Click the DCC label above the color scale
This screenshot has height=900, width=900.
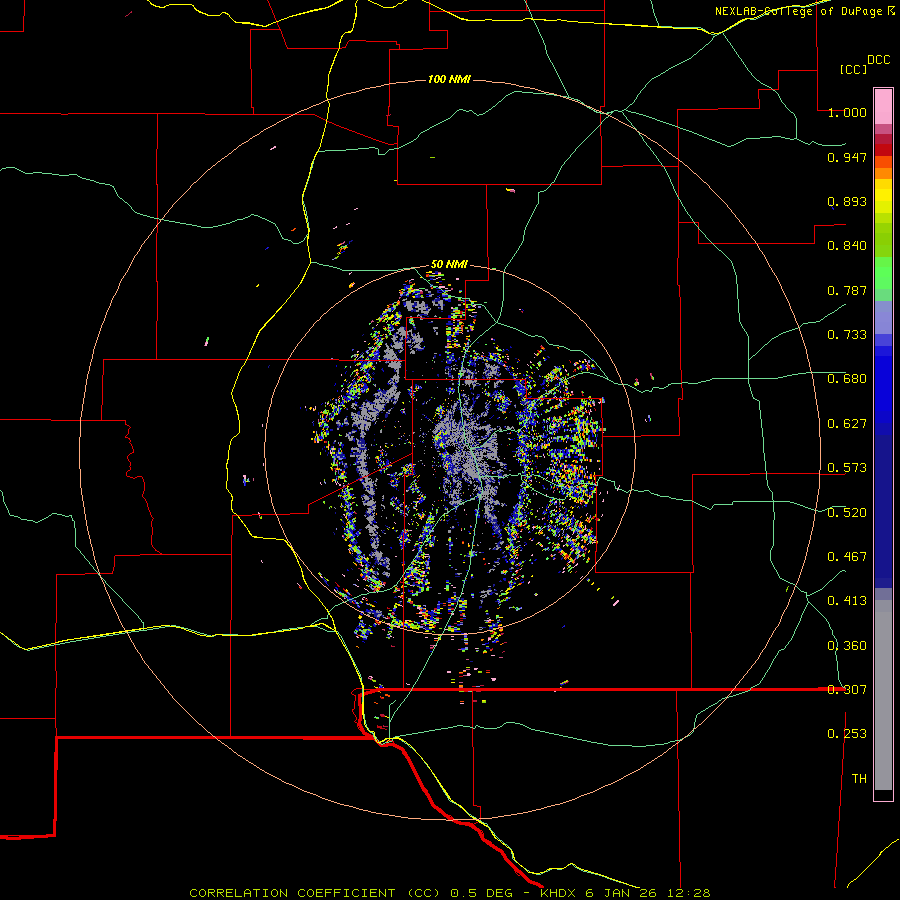click(879, 60)
